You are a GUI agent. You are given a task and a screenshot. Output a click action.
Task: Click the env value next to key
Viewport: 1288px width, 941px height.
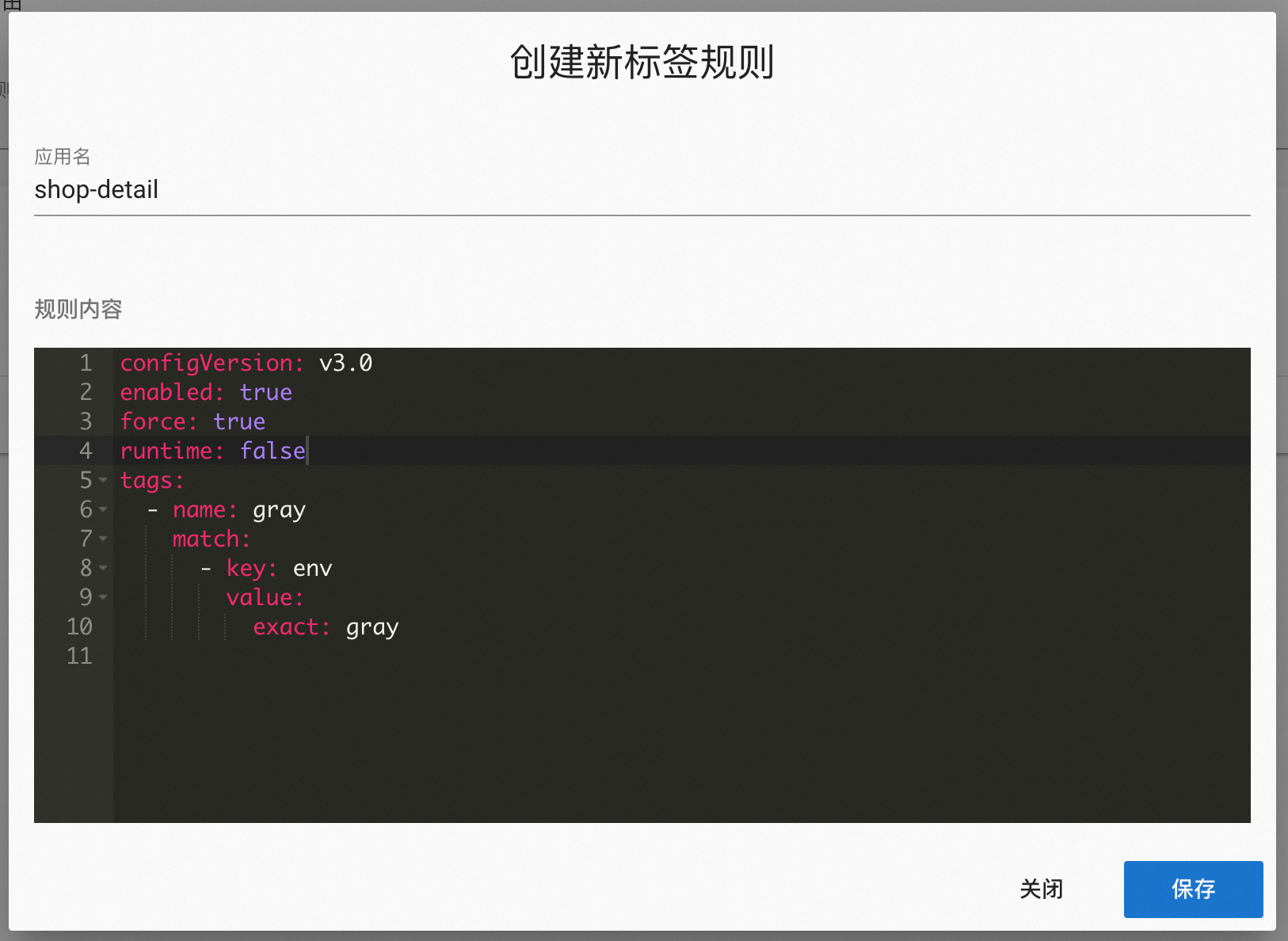pos(313,568)
